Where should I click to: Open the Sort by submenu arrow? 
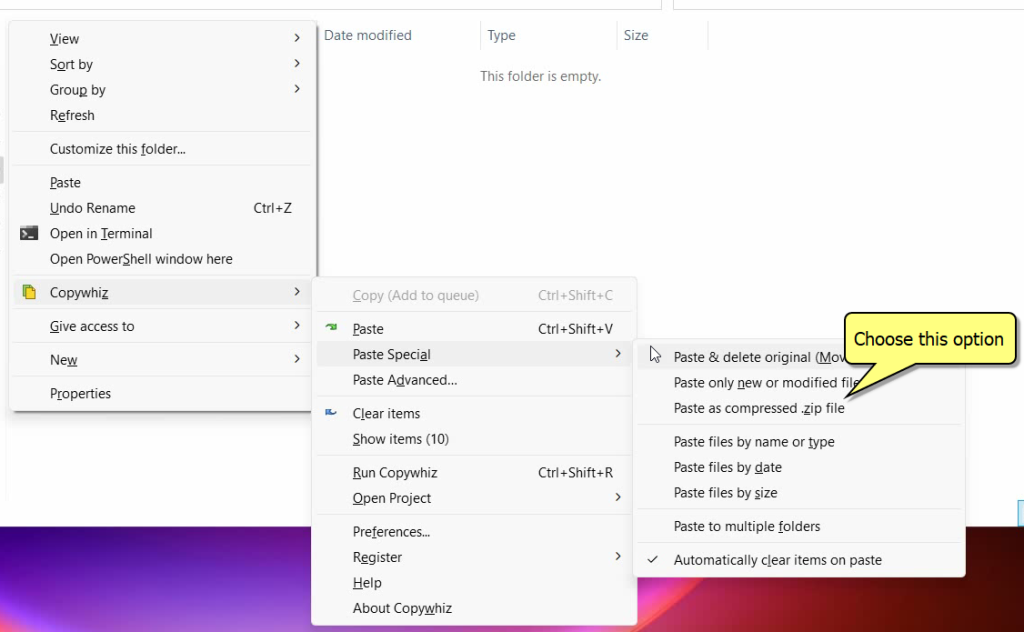point(297,64)
